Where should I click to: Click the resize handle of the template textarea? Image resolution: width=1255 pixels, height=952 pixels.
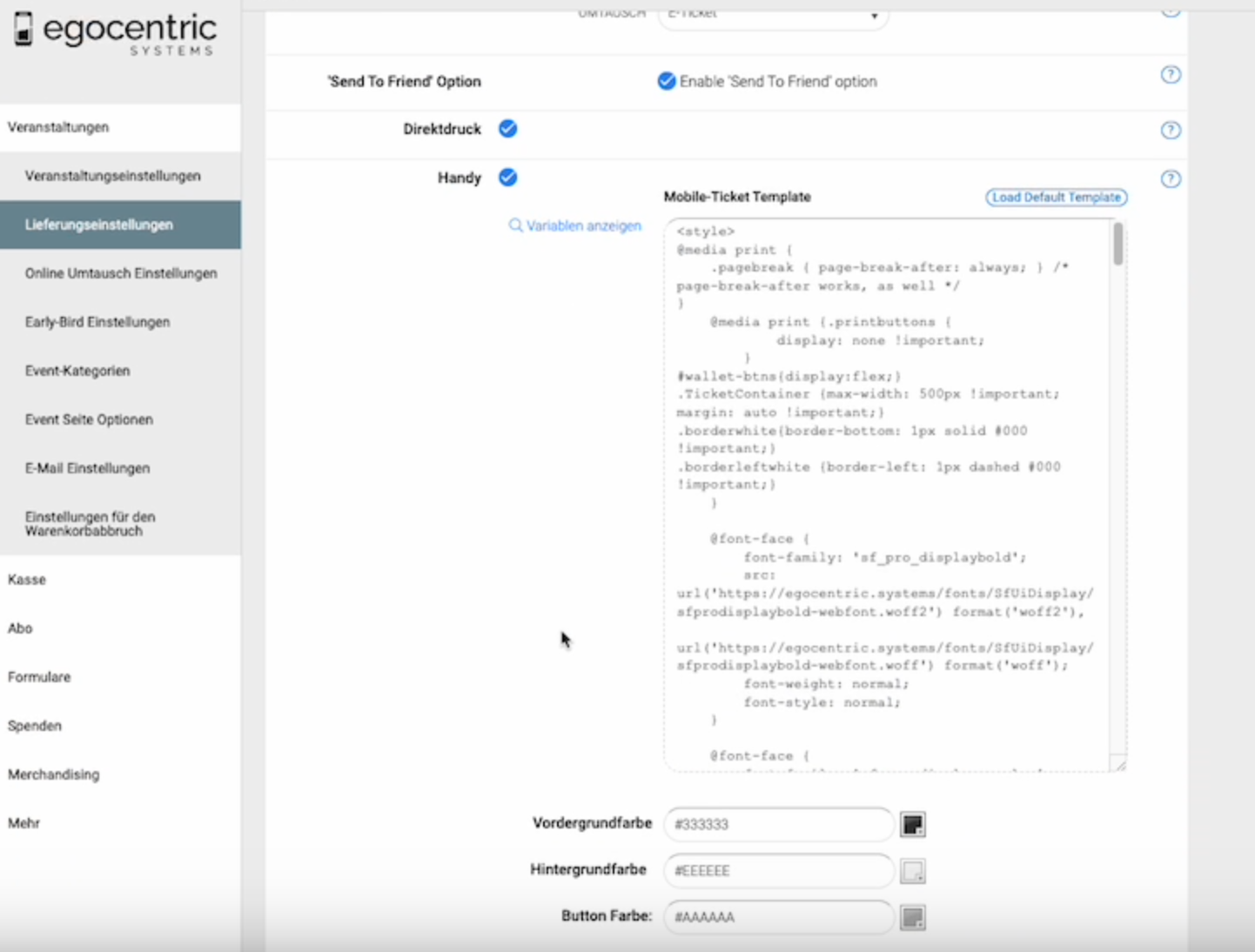click(x=1119, y=765)
